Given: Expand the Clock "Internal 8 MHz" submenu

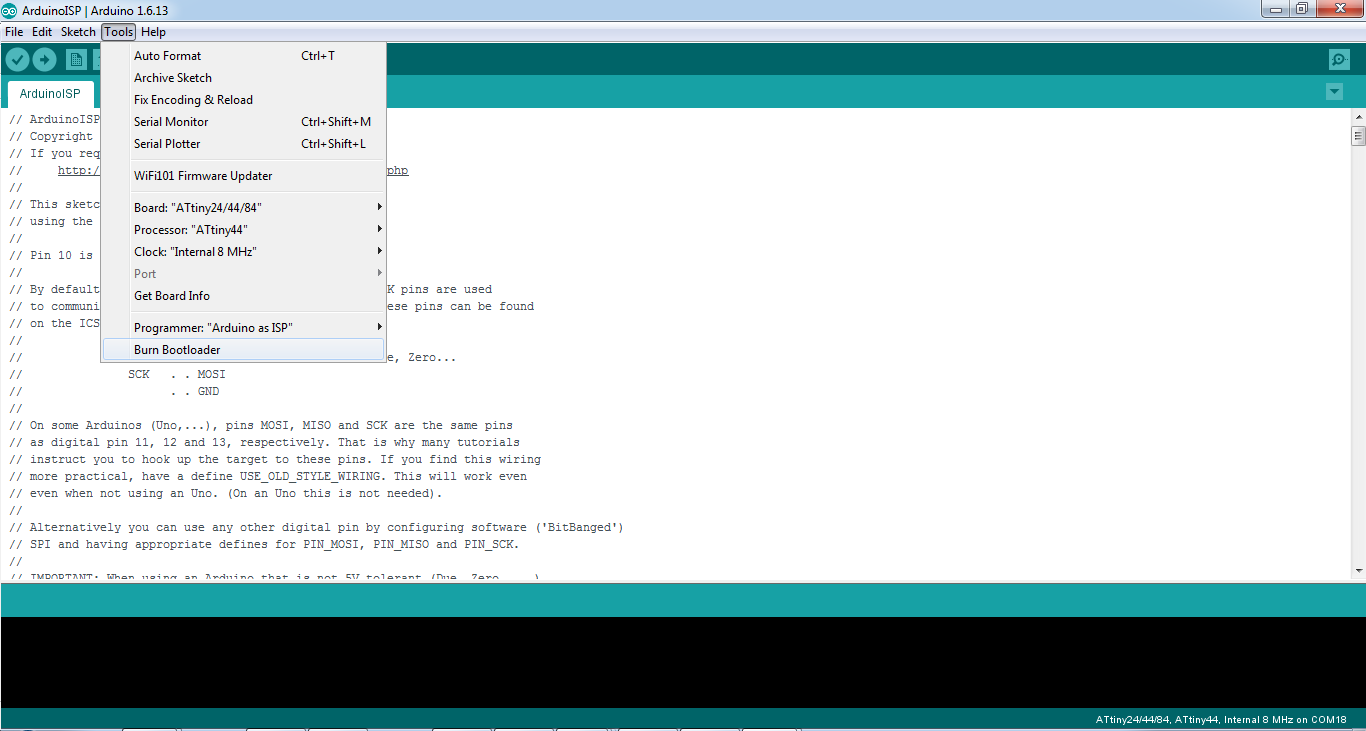Looking at the screenshot, I should [x=243, y=252].
